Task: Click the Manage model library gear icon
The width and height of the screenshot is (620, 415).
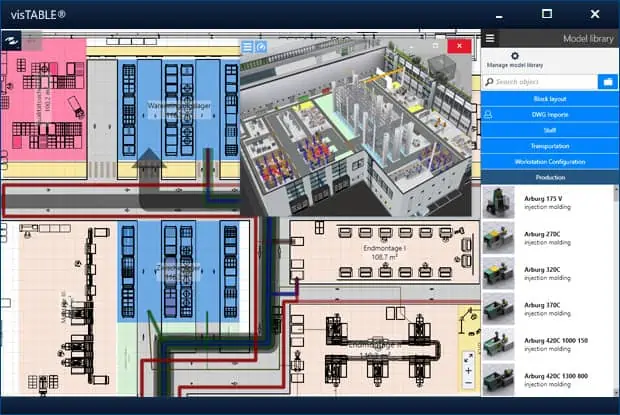Action: [514, 56]
